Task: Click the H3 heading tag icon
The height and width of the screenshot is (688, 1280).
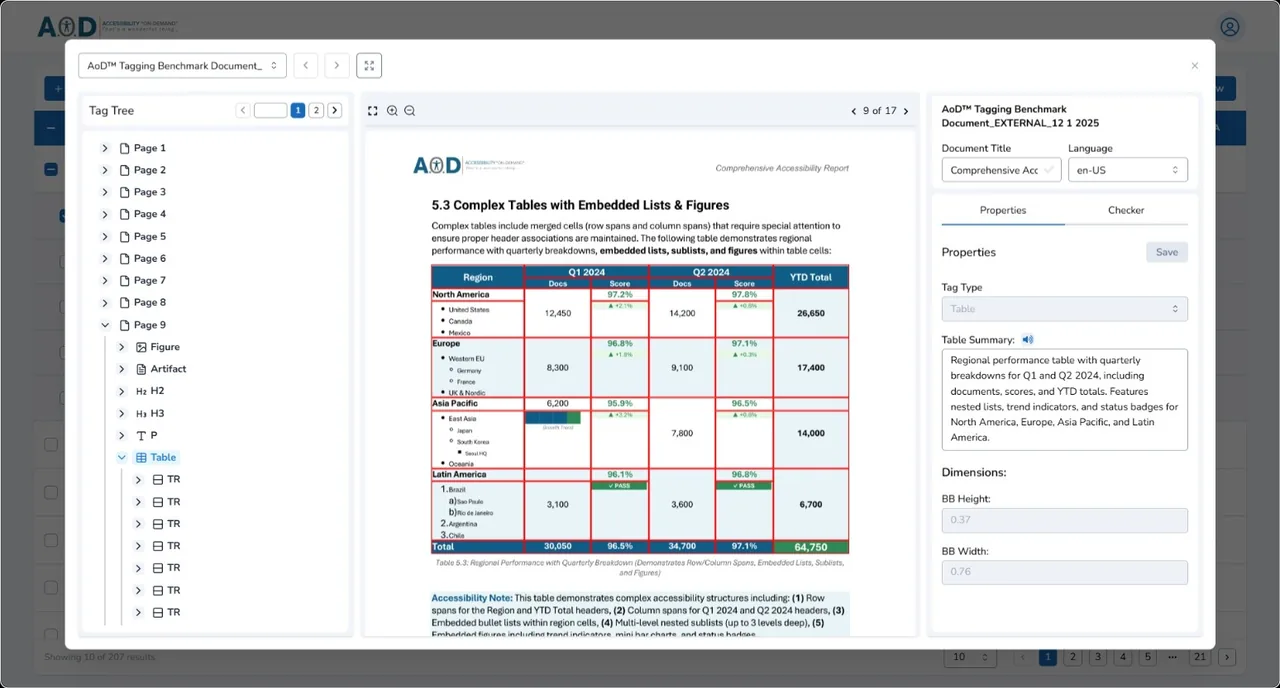Action: pyautogui.click(x=141, y=413)
